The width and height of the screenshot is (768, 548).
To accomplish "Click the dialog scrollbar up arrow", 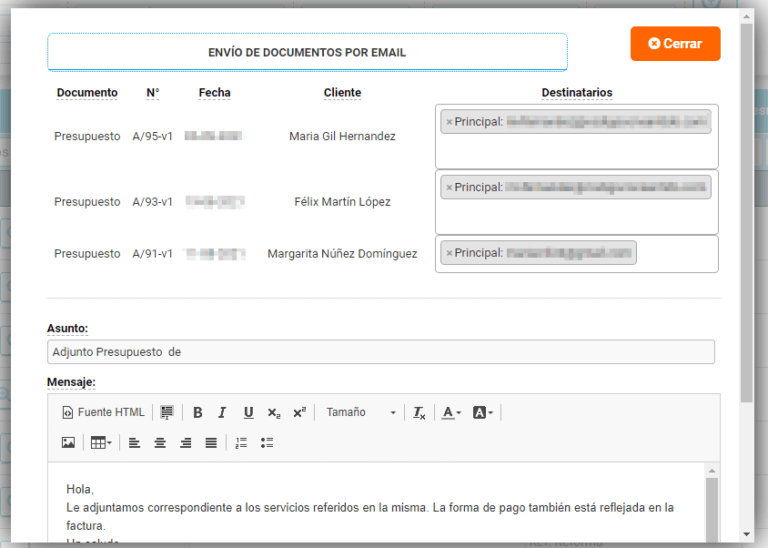I will click(x=746, y=17).
